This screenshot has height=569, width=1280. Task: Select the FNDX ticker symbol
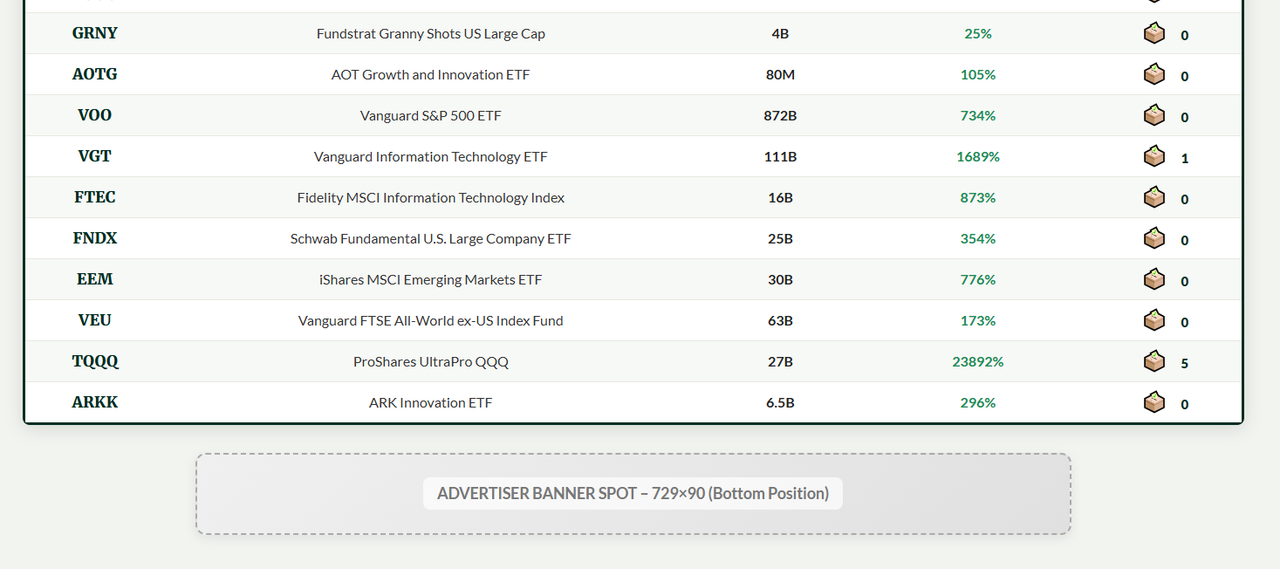click(x=95, y=238)
